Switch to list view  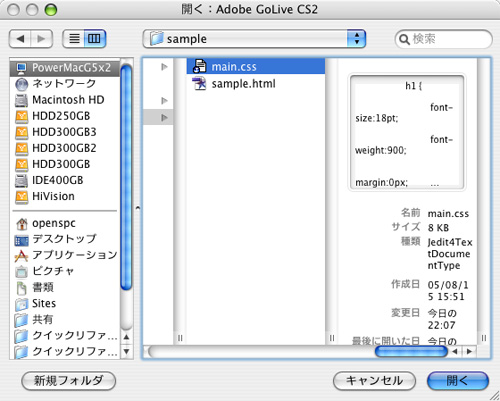pyautogui.click(x=74, y=39)
